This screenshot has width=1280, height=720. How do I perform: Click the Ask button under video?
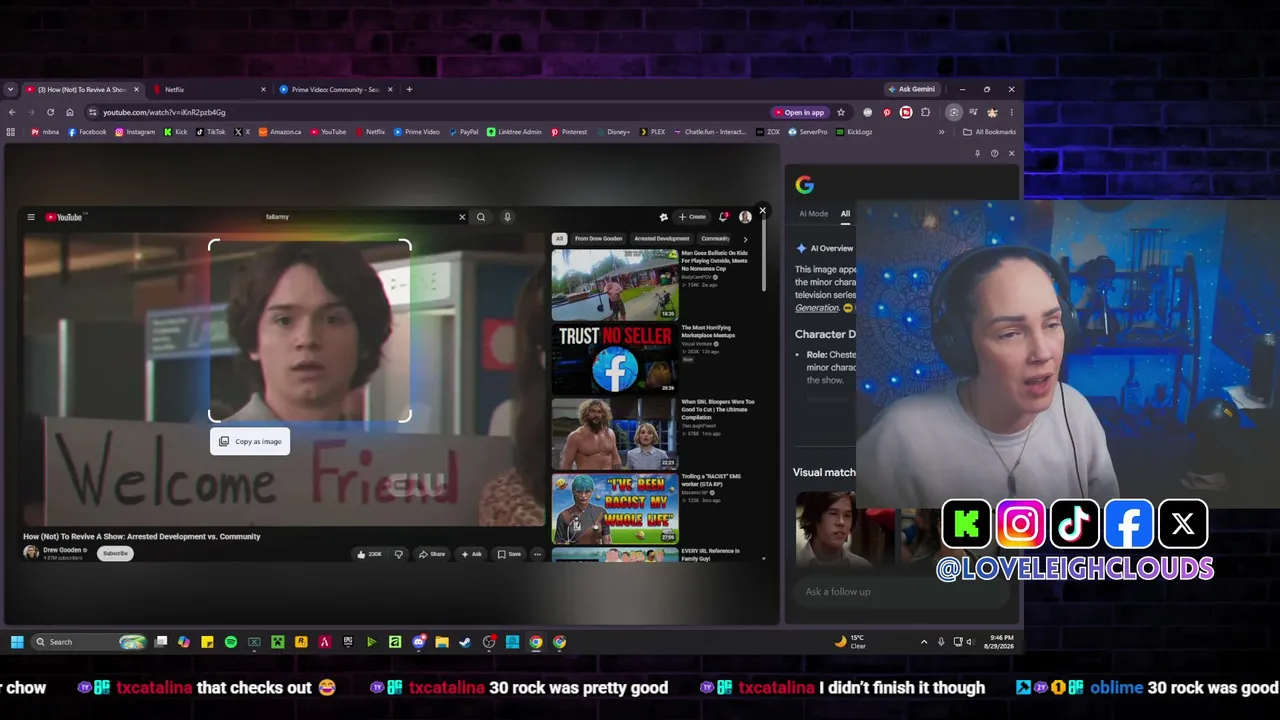click(x=471, y=554)
